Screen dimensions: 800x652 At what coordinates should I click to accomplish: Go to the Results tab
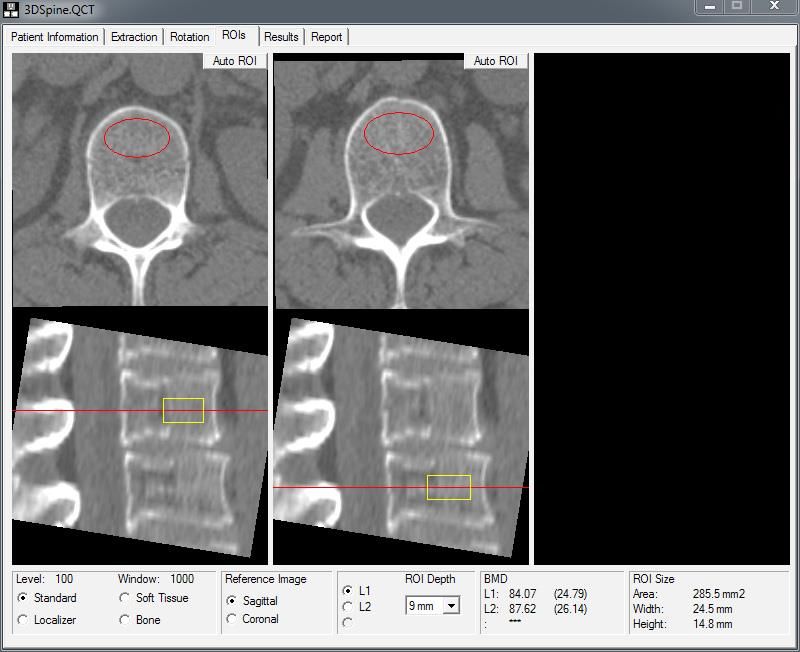click(x=281, y=37)
